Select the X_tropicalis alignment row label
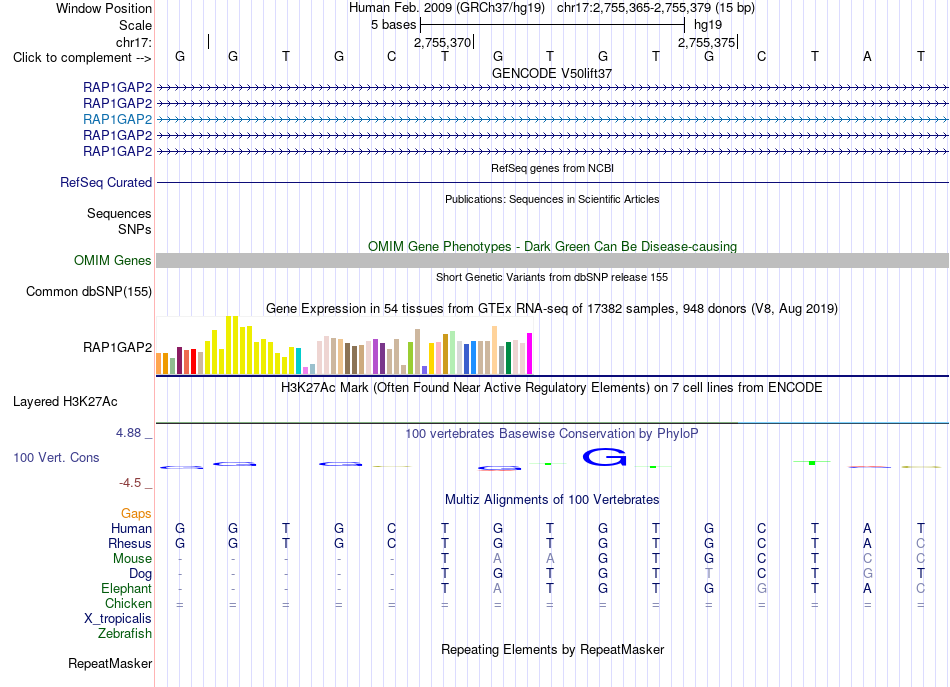The image size is (950, 687). point(118,619)
